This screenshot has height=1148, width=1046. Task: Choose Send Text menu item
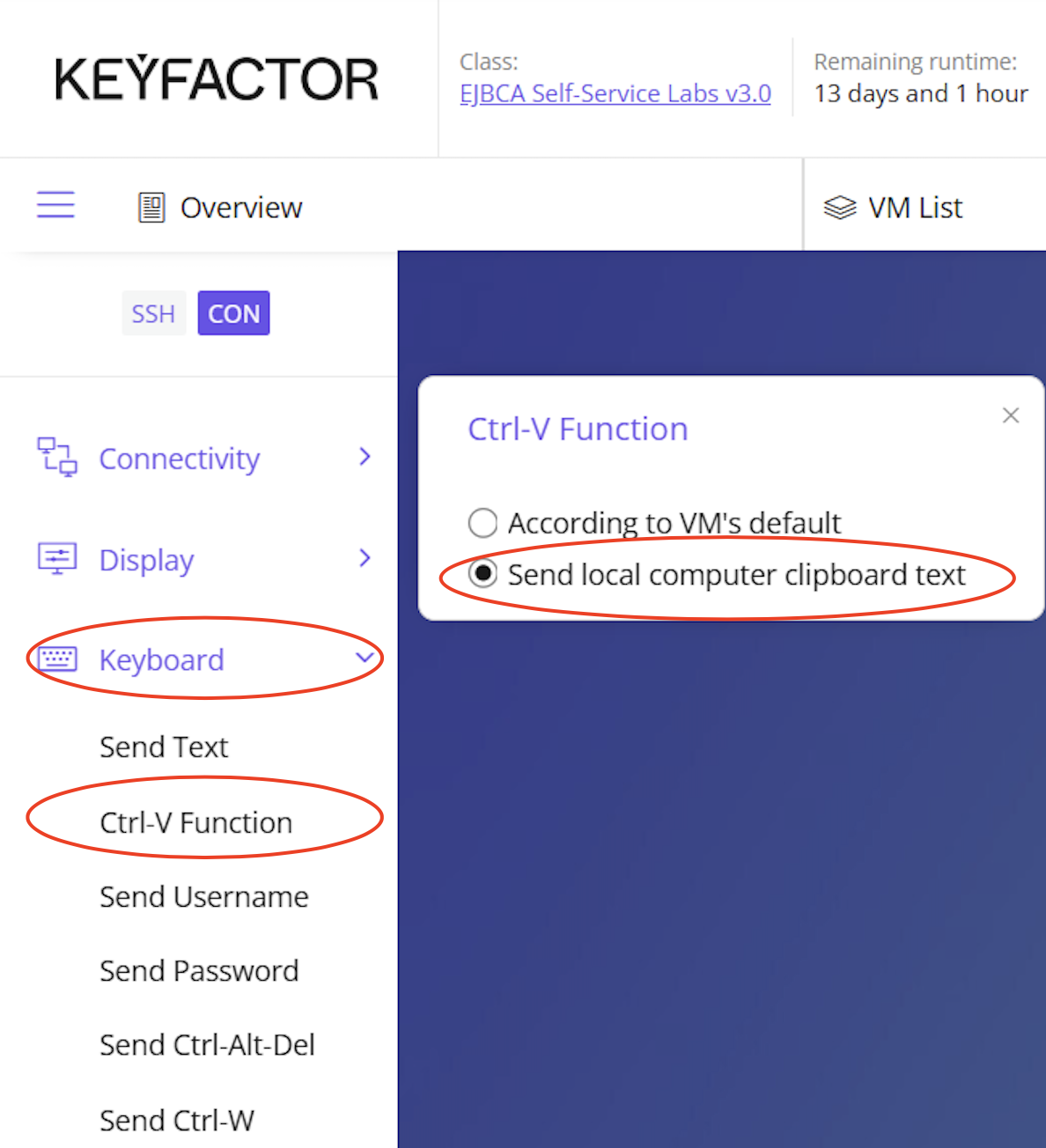point(164,747)
